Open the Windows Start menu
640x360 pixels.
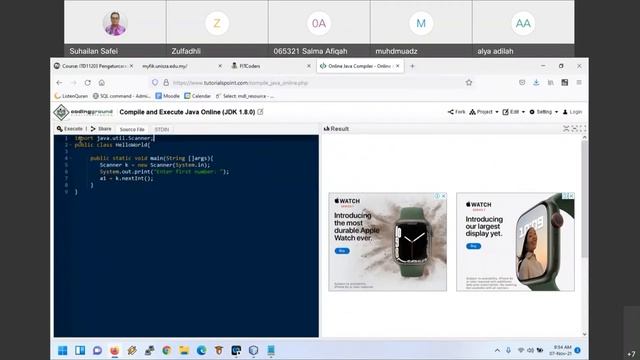click(x=62, y=350)
